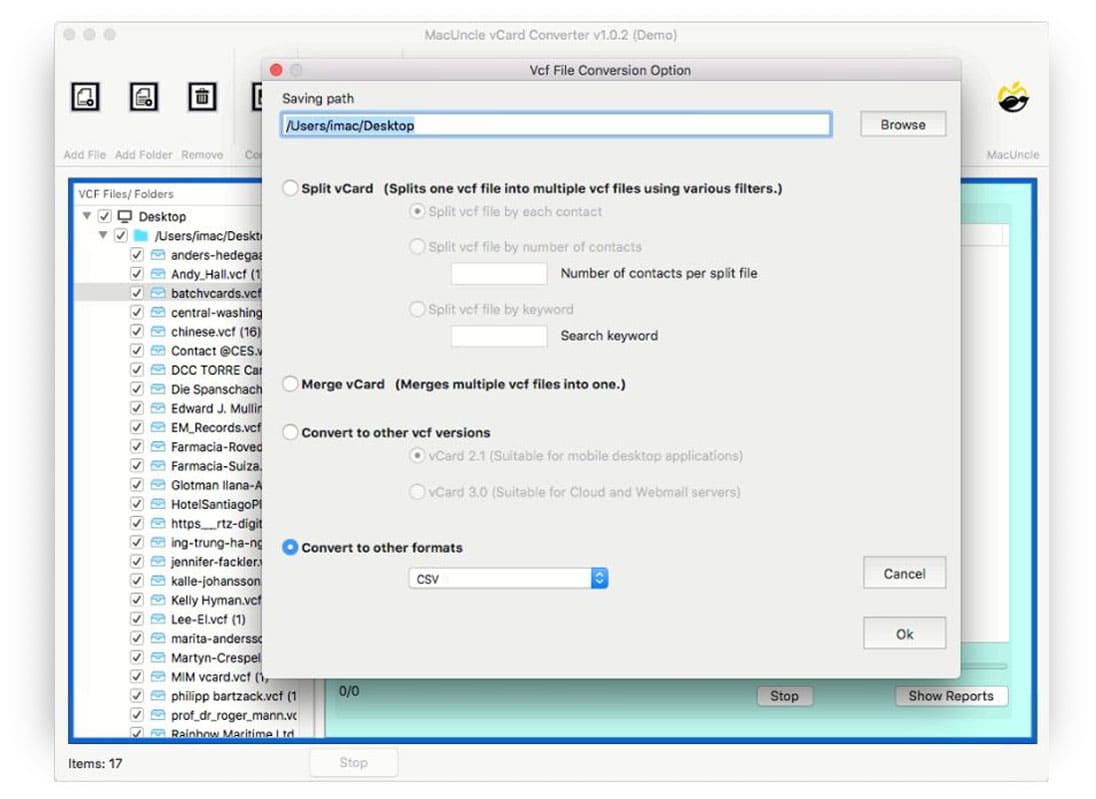Select Convert to other formats radio

(x=290, y=547)
